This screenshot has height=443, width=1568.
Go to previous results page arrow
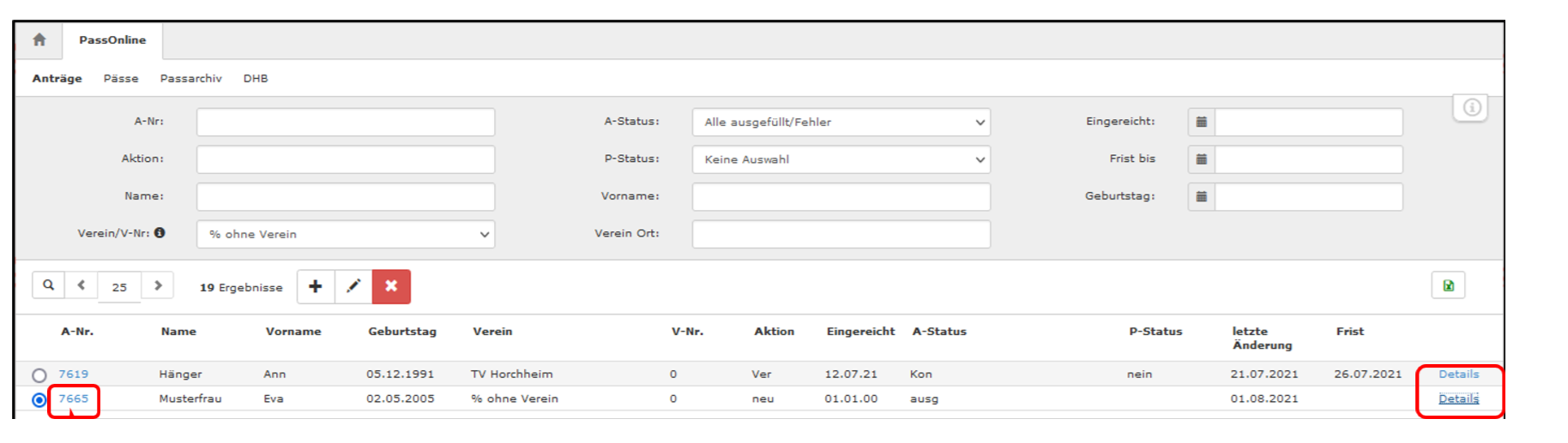(81, 285)
